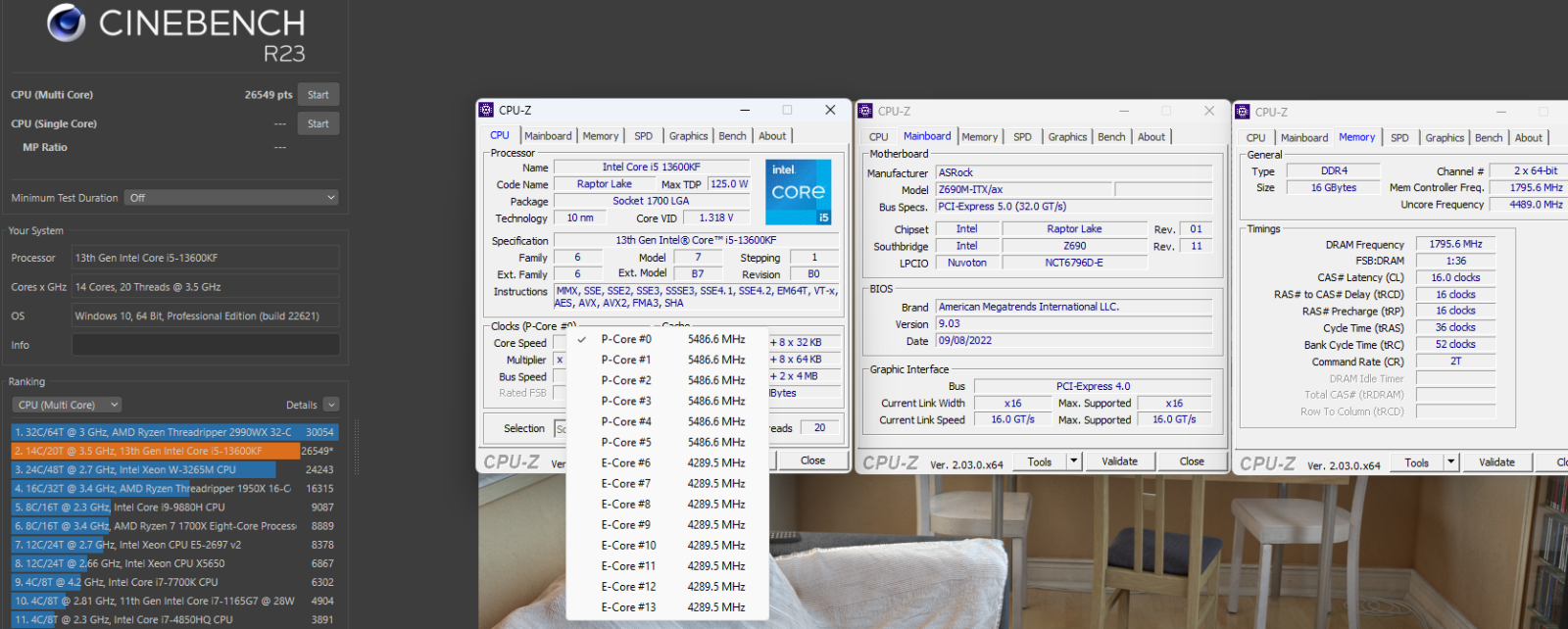Open the Ranking CPU (Multi Core) dropdown
1568x629 pixels.
(68, 405)
